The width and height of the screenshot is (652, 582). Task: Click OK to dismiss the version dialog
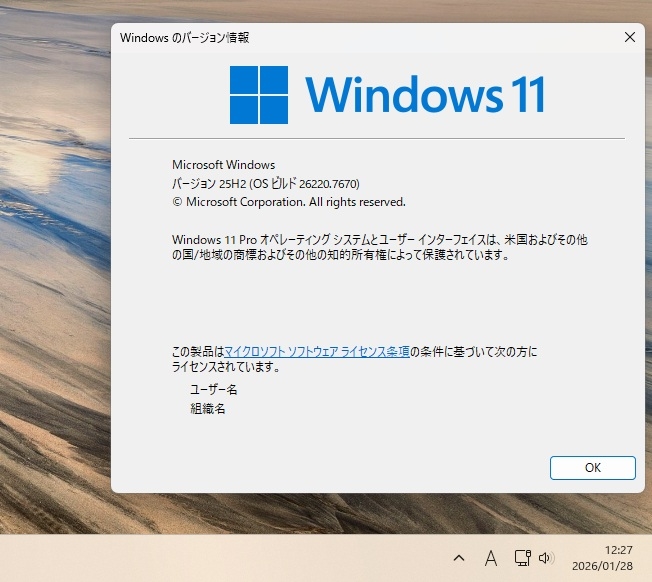(593, 468)
